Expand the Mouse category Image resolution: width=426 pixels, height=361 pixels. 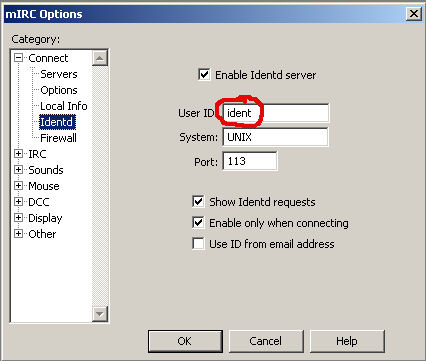point(19,186)
